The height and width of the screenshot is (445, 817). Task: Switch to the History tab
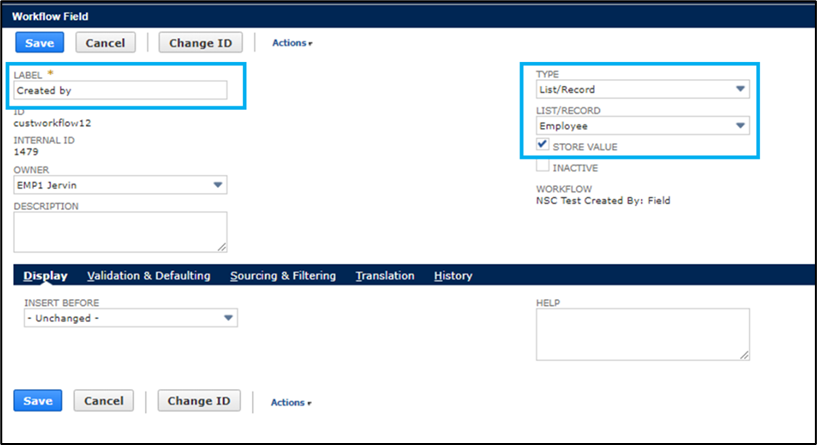[453, 276]
